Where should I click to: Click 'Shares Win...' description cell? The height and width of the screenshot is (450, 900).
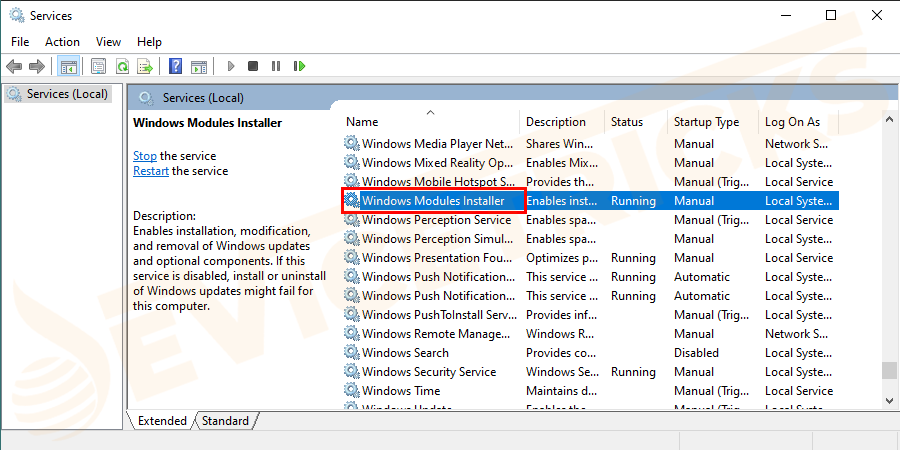(560, 143)
